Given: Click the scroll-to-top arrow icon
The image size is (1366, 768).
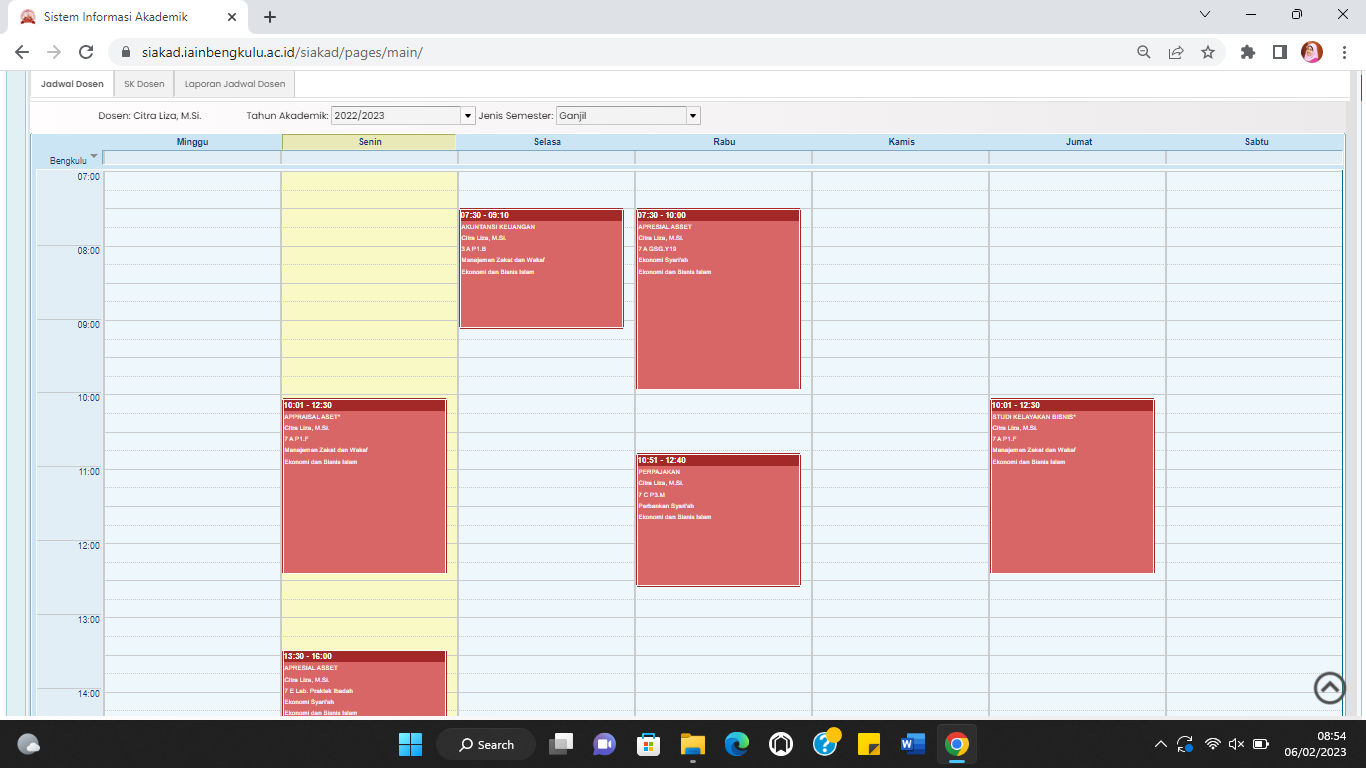Looking at the screenshot, I should click(1329, 688).
